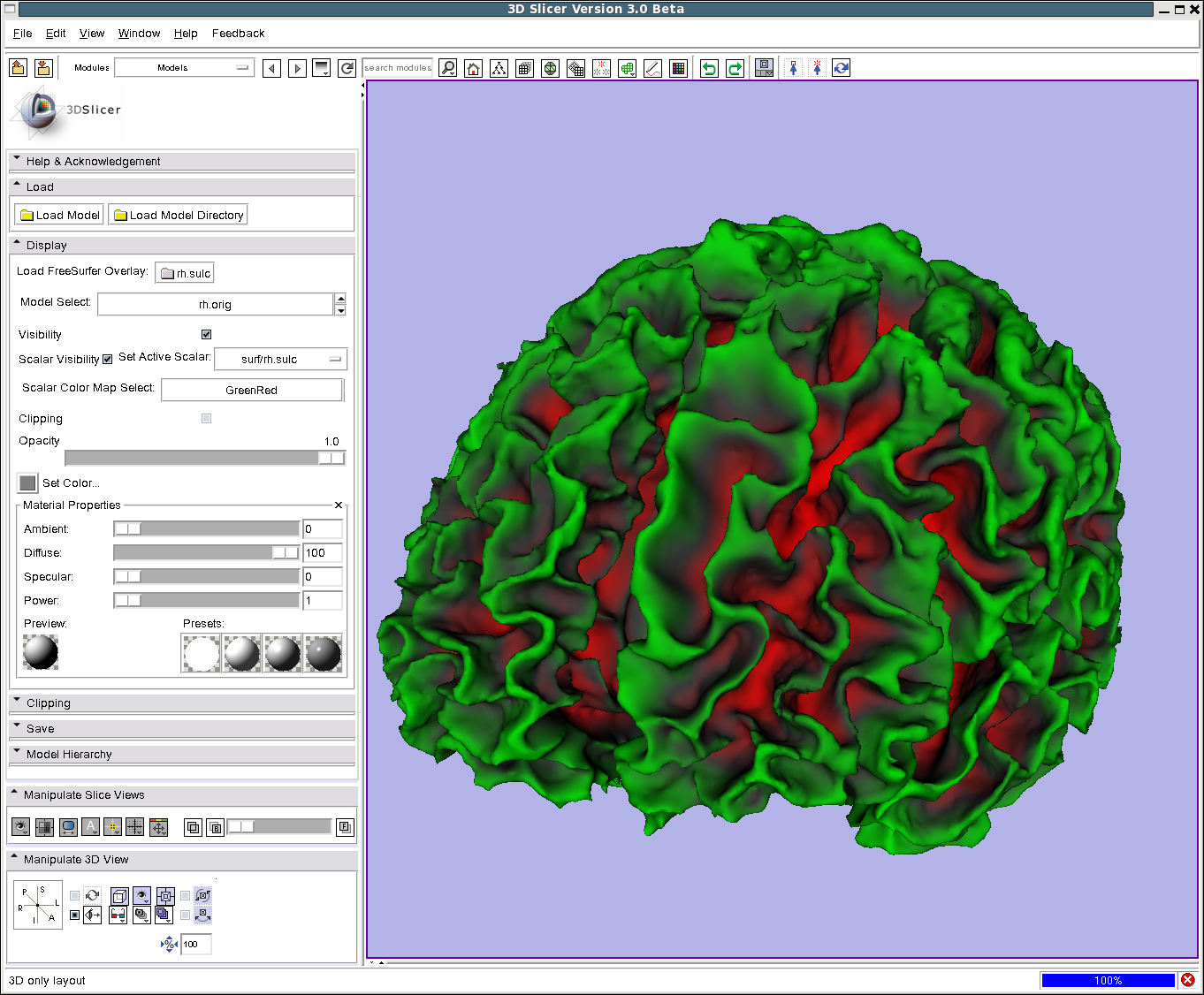The height and width of the screenshot is (995, 1204).
Task: Uncheck the Visibility checkbox
Action: [x=206, y=334]
